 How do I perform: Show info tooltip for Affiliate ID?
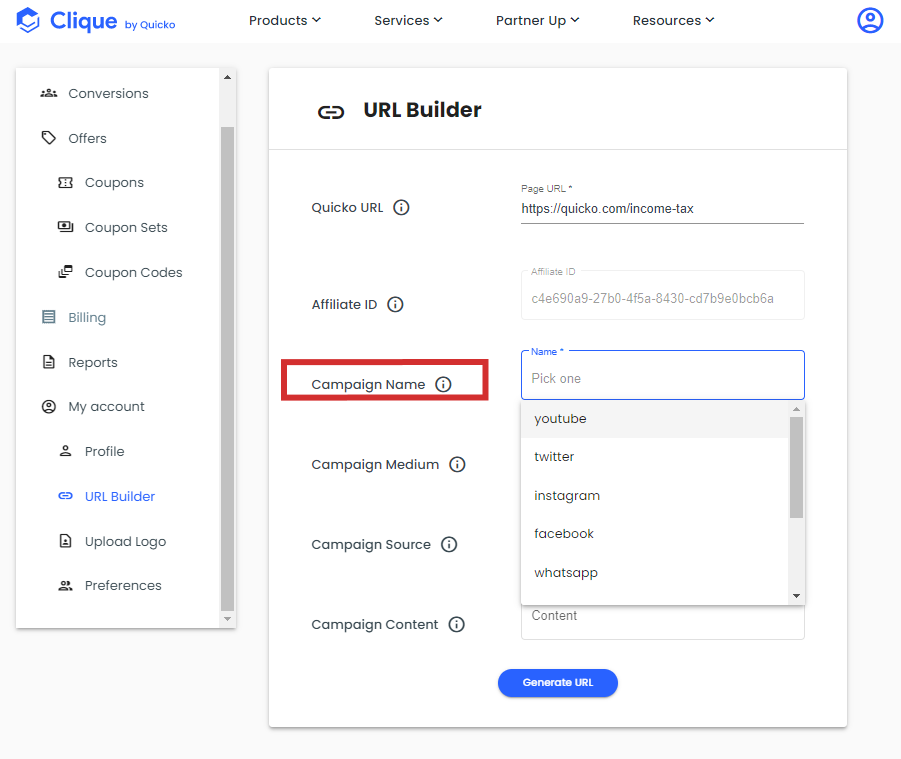(x=395, y=305)
